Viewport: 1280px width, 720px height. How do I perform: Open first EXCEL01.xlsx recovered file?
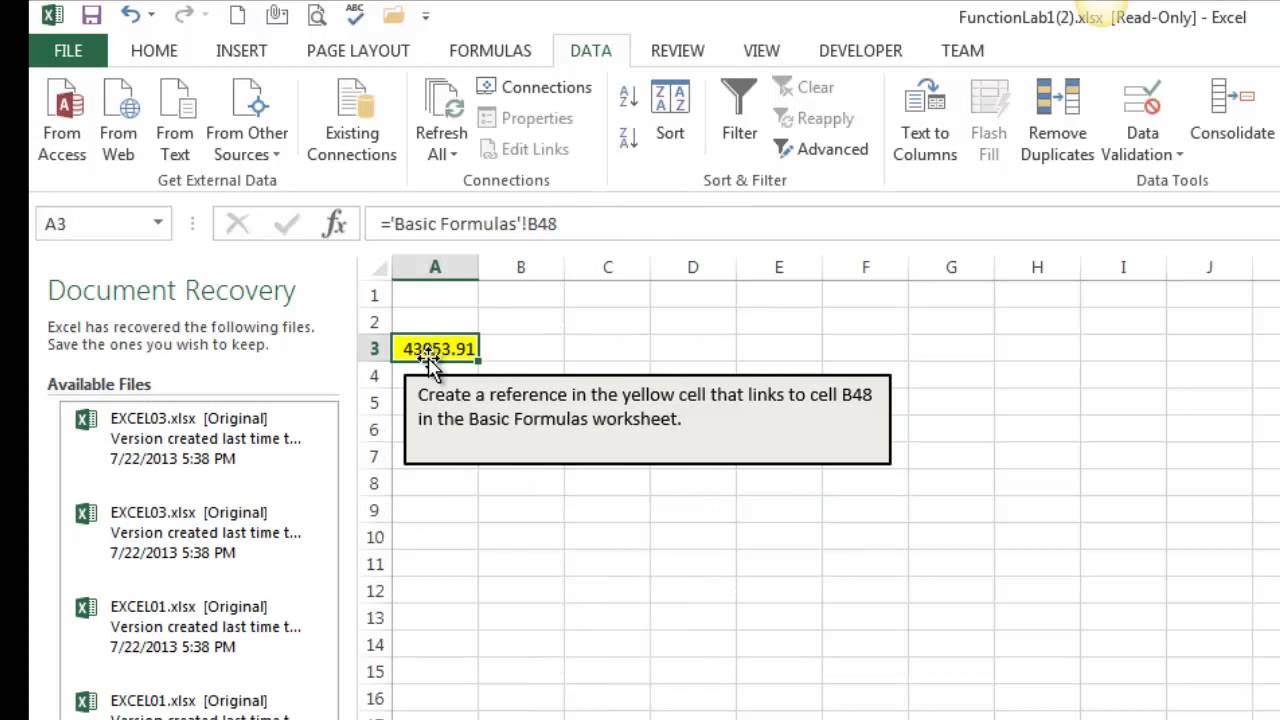click(200, 626)
